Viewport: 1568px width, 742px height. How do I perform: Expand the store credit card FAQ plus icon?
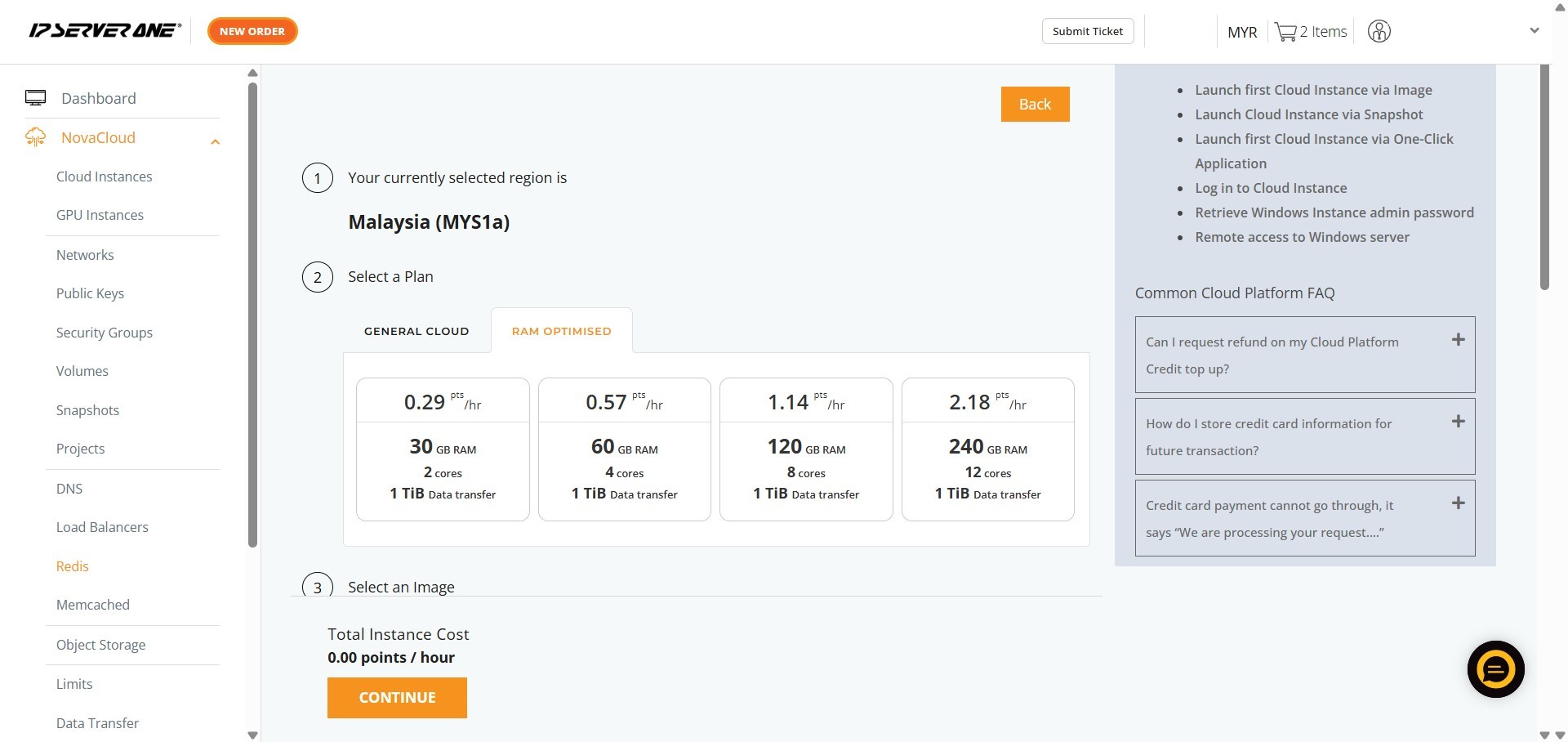pos(1458,422)
